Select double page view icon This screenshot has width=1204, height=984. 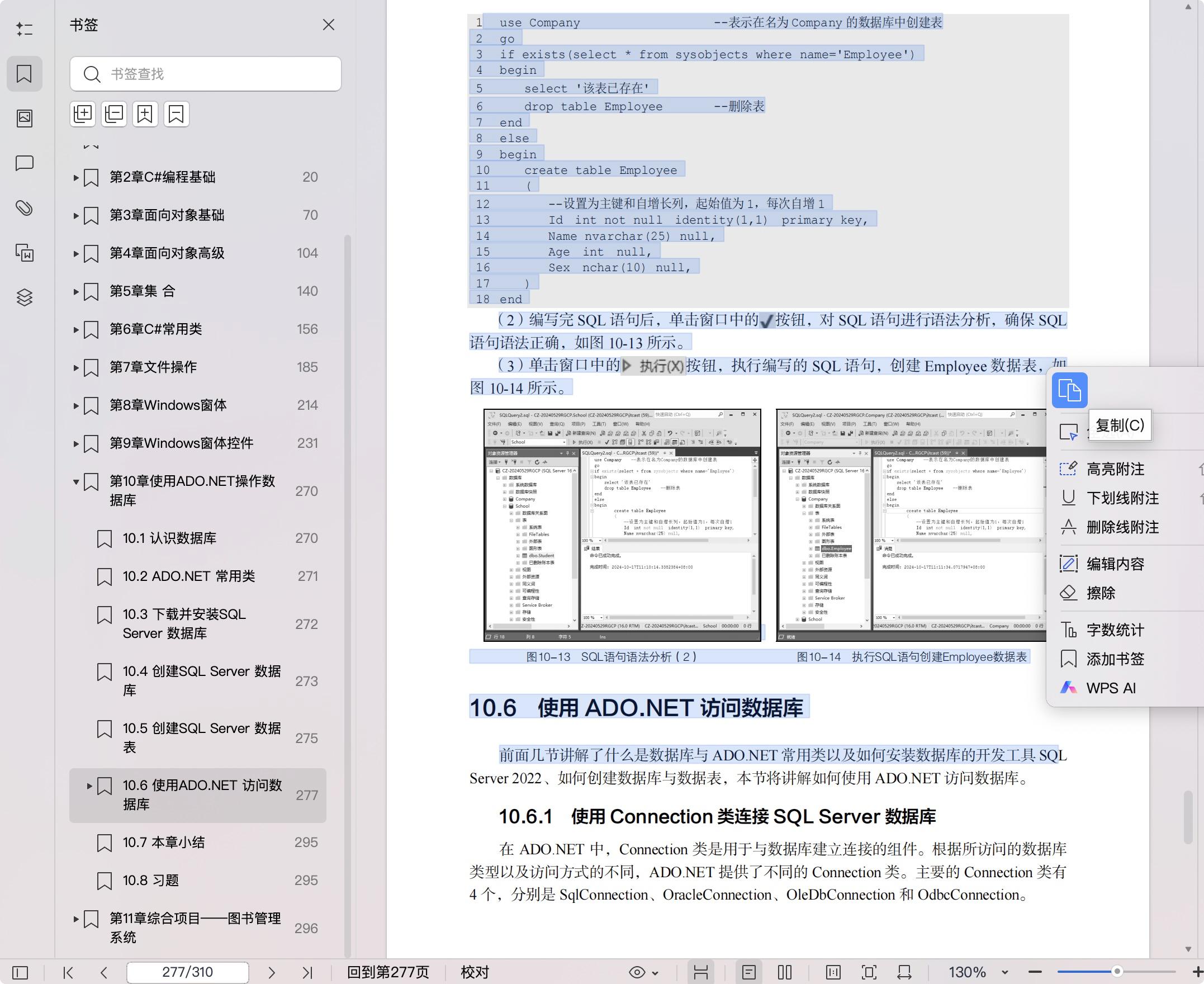(x=785, y=973)
